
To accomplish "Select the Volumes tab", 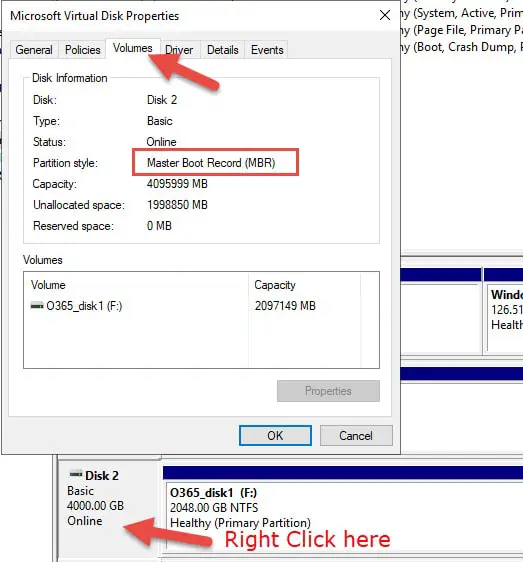I will coord(133,48).
